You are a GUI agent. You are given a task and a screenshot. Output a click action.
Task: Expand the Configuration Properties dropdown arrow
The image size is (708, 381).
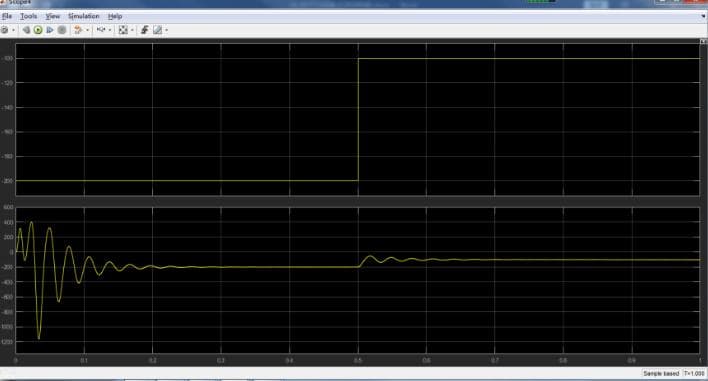click(x=13, y=30)
